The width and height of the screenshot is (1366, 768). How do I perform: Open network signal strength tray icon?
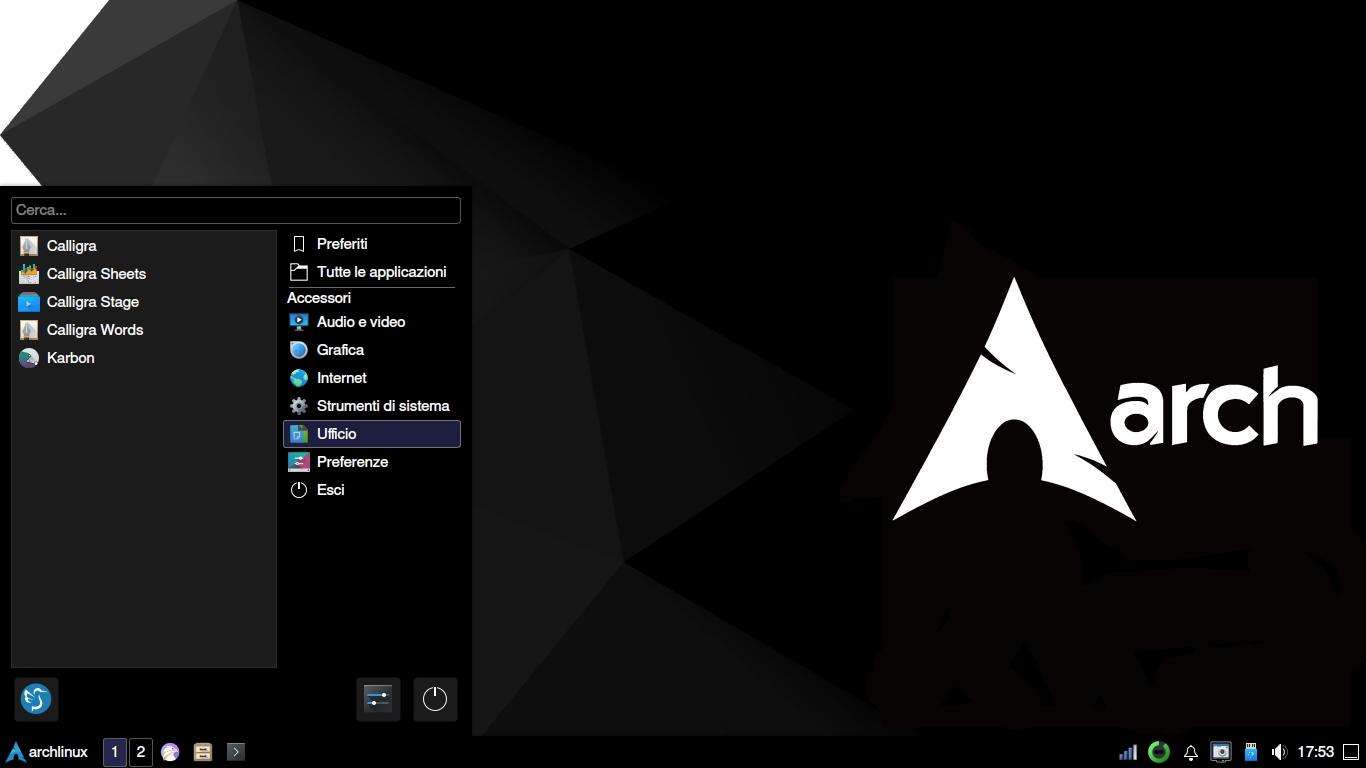(x=1128, y=752)
